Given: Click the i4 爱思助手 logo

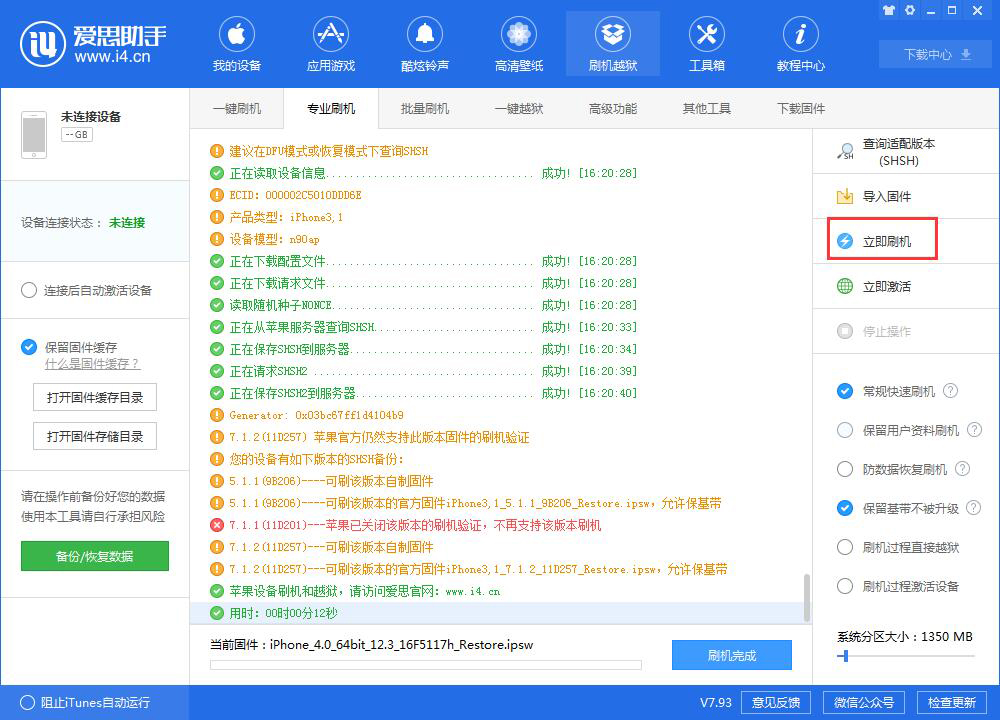Looking at the screenshot, I should click(x=93, y=44).
